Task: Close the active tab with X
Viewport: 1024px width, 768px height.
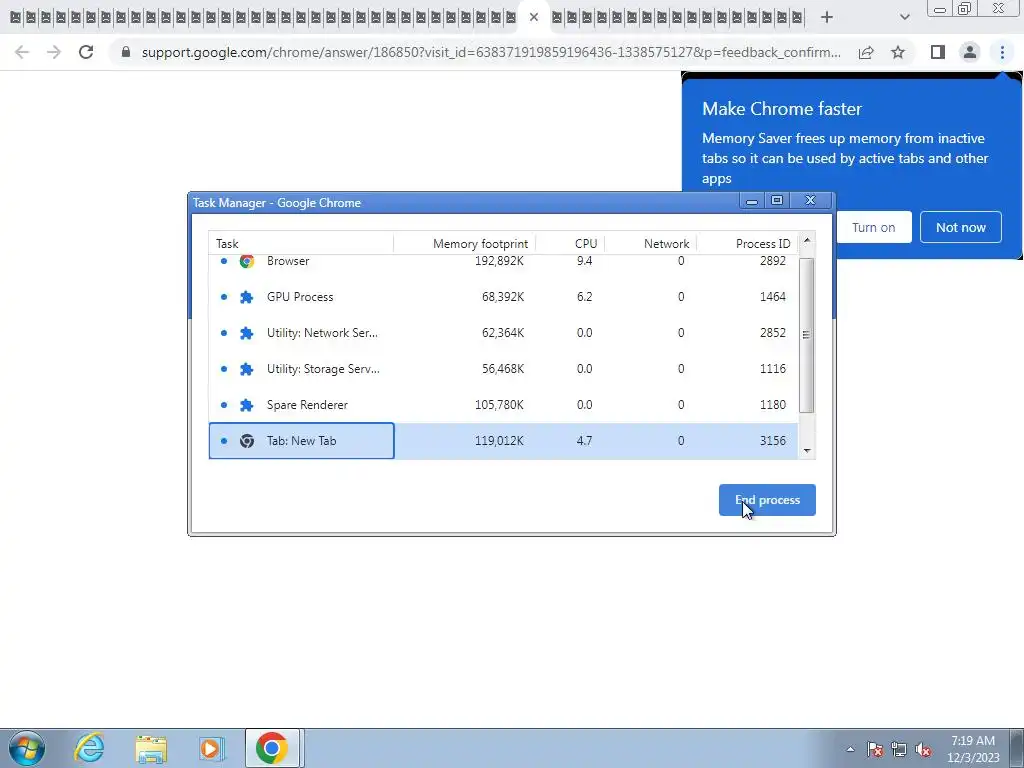Action: point(534,18)
